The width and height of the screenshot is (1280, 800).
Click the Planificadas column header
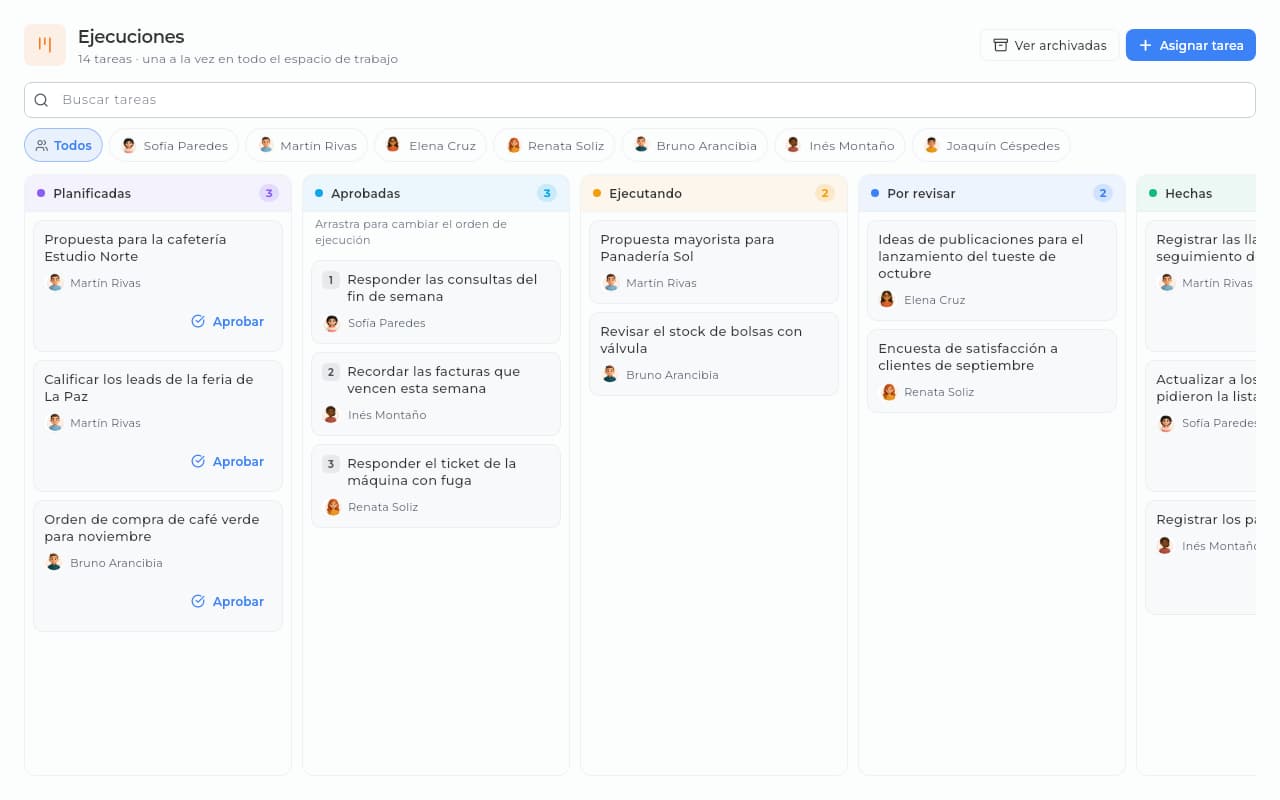point(158,193)
